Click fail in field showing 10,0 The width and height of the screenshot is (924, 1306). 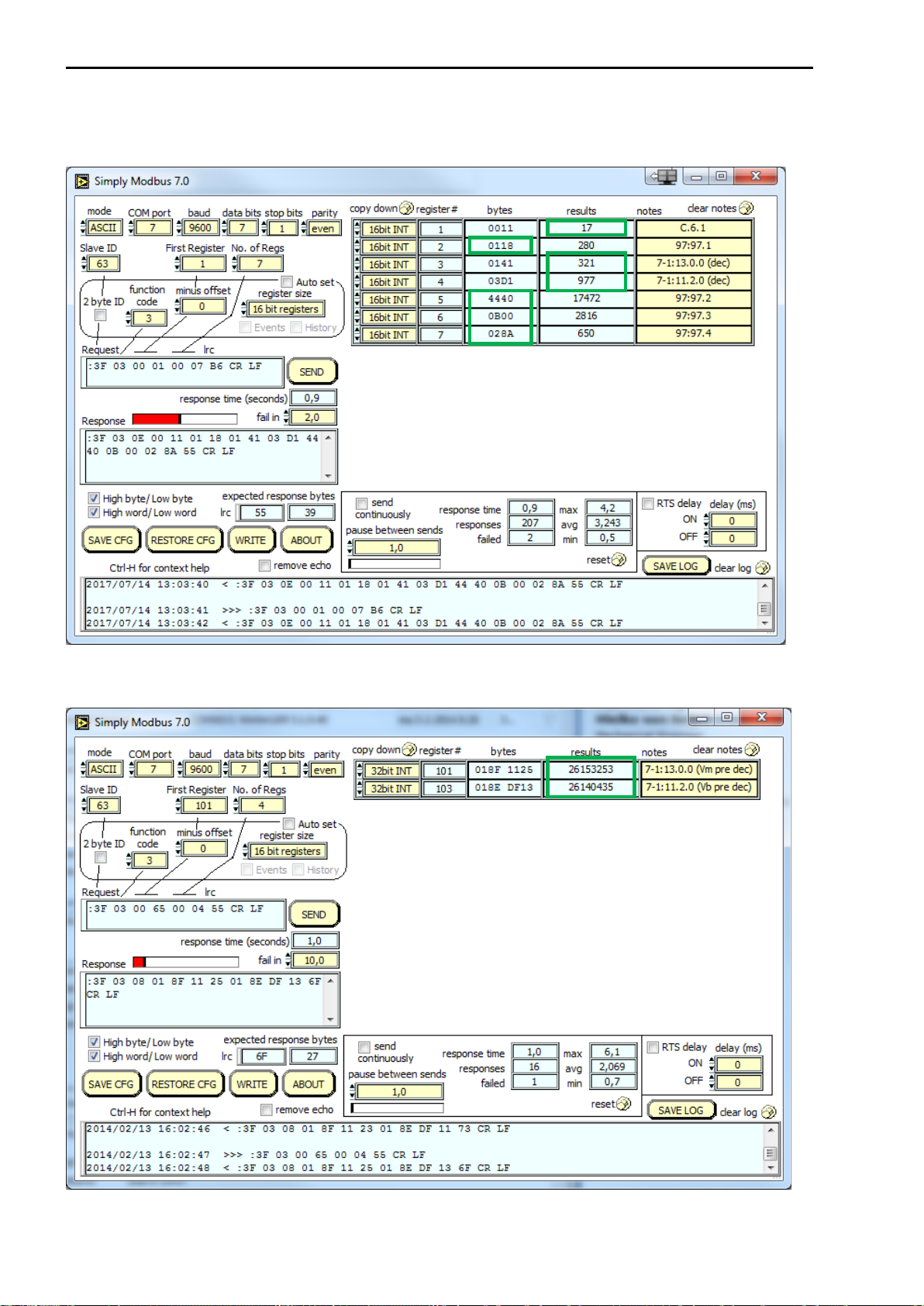click(314, 960)
